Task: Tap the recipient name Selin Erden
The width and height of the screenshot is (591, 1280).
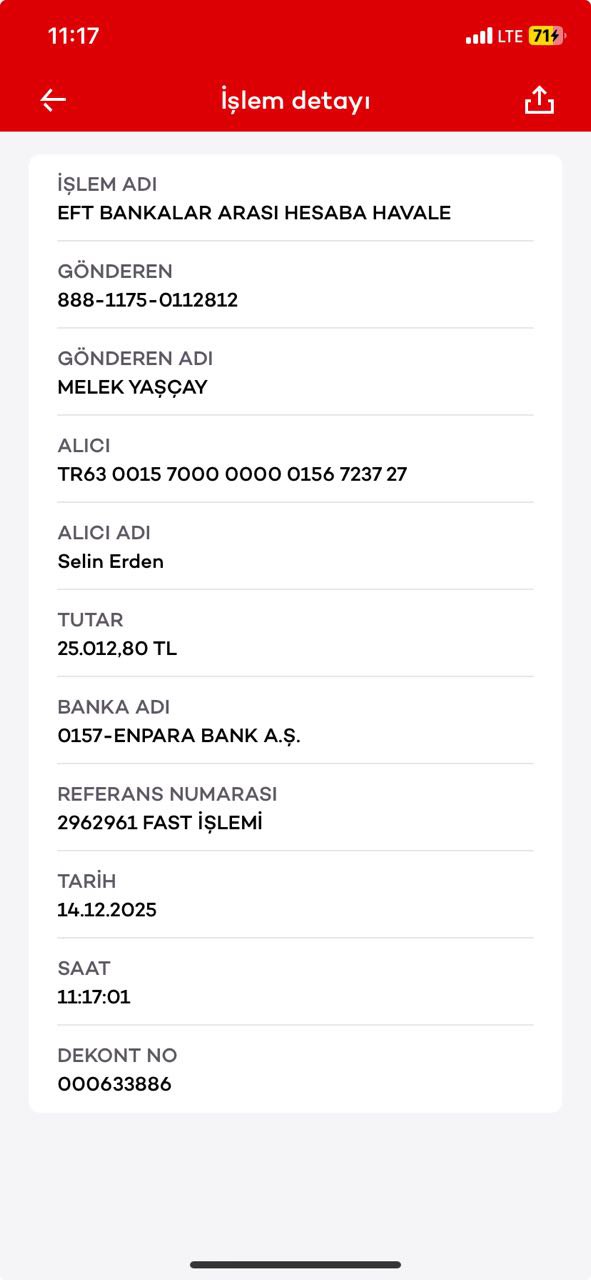Action: point(111,562)
